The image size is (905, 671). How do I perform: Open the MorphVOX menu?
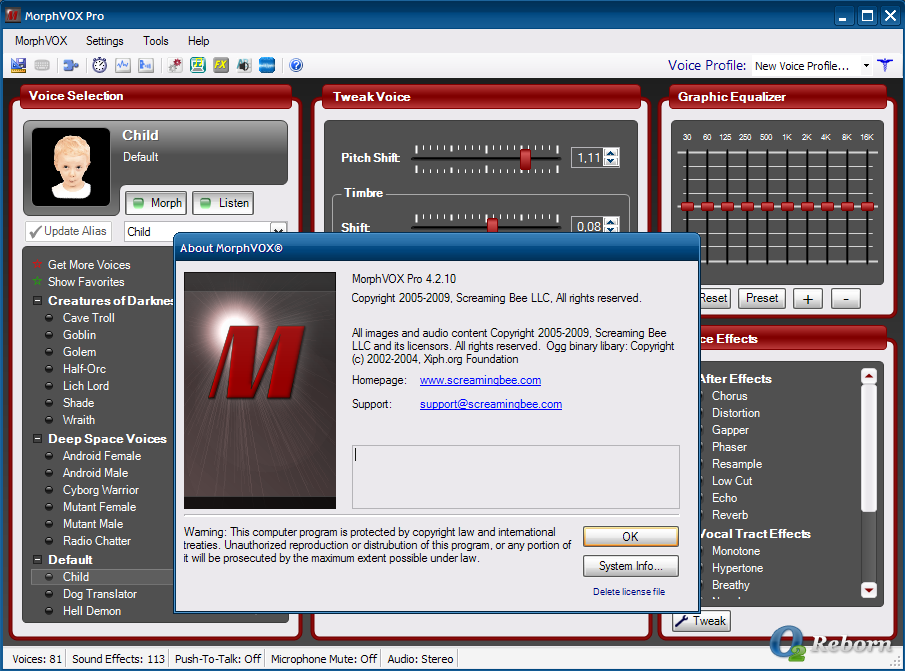[x=41, y=41]
